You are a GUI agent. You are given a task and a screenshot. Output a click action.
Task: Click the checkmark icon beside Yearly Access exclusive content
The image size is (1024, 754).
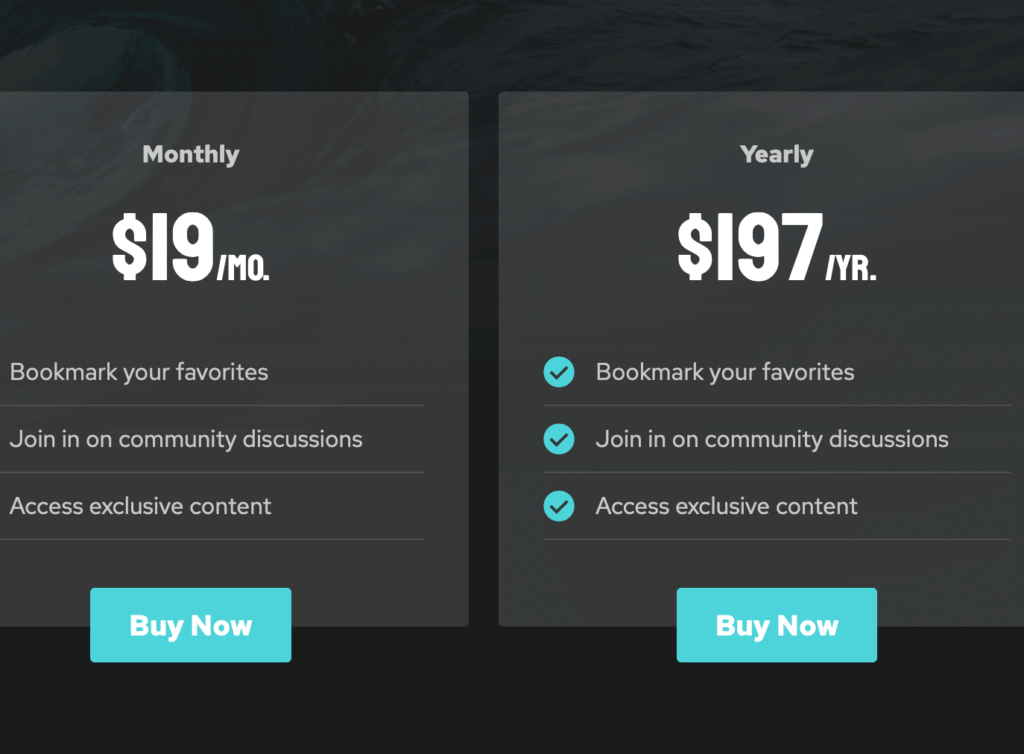(x=559, y=506)
